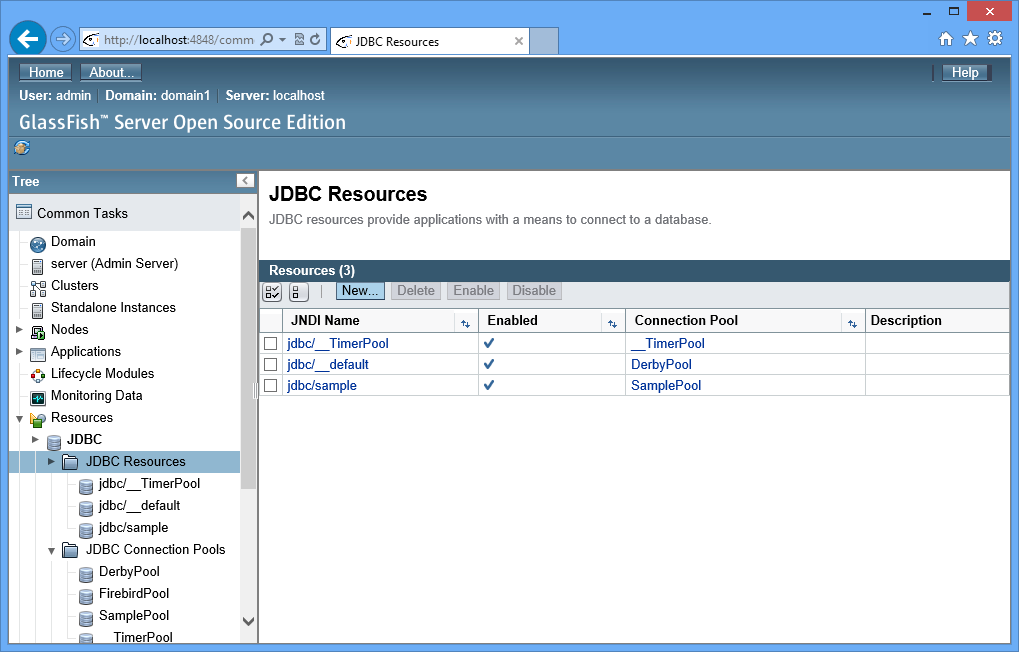Click the Select All rows icon in toolbar
This screenshot has width=1019, height=652.
tap(272, 292)
